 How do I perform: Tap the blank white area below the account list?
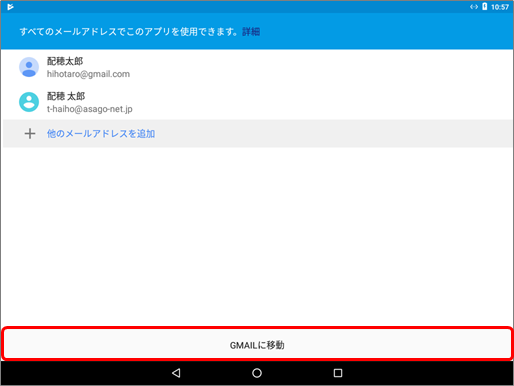coord(257,237)
